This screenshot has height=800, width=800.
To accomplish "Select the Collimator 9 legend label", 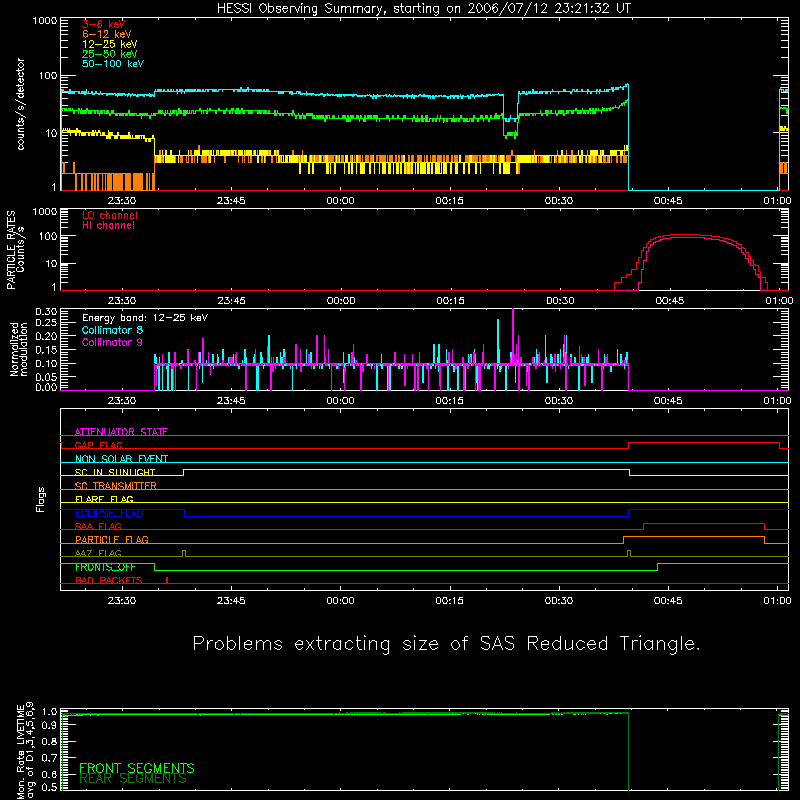I will click(112, 342).
